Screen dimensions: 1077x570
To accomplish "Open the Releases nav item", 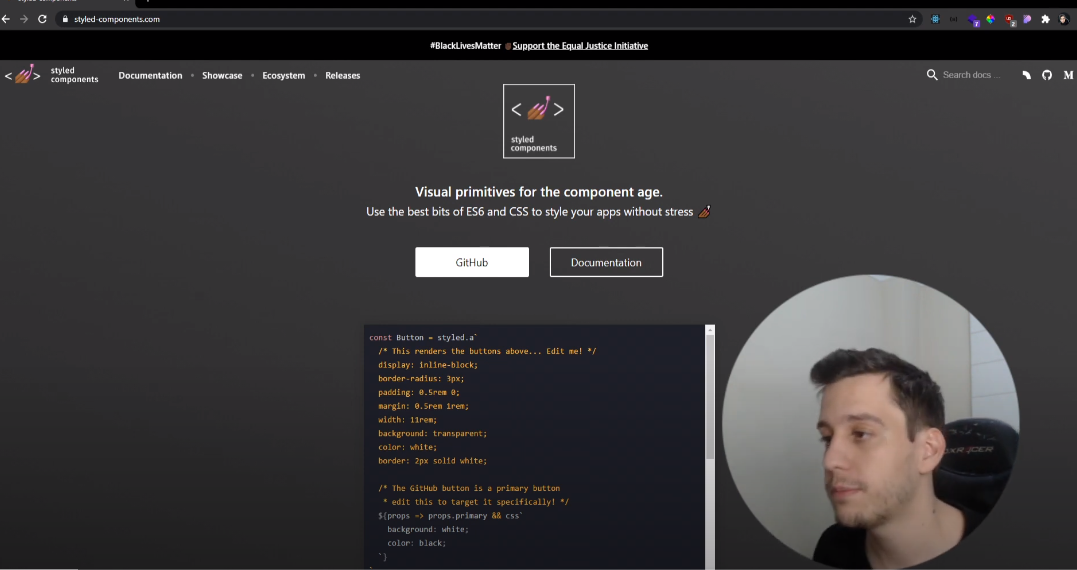I will (343, 76).
